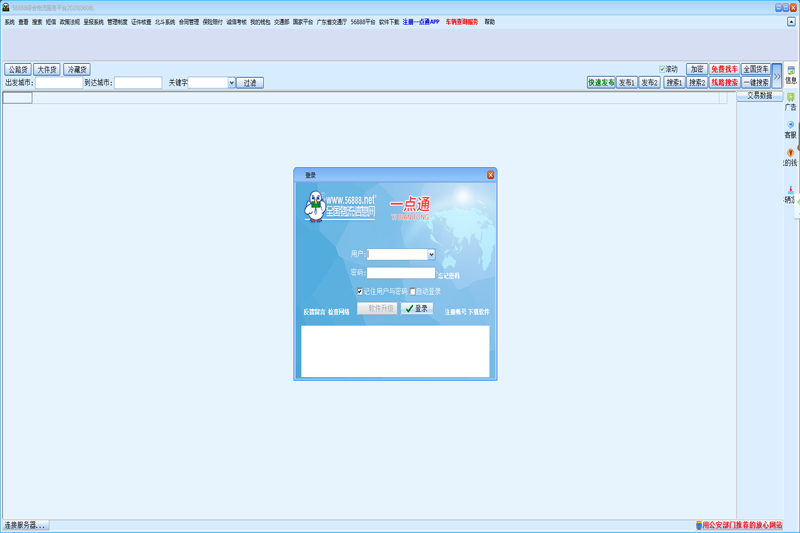Open the 帮助 menu
This screenshot has width=800, height=533.
[490, 22]
